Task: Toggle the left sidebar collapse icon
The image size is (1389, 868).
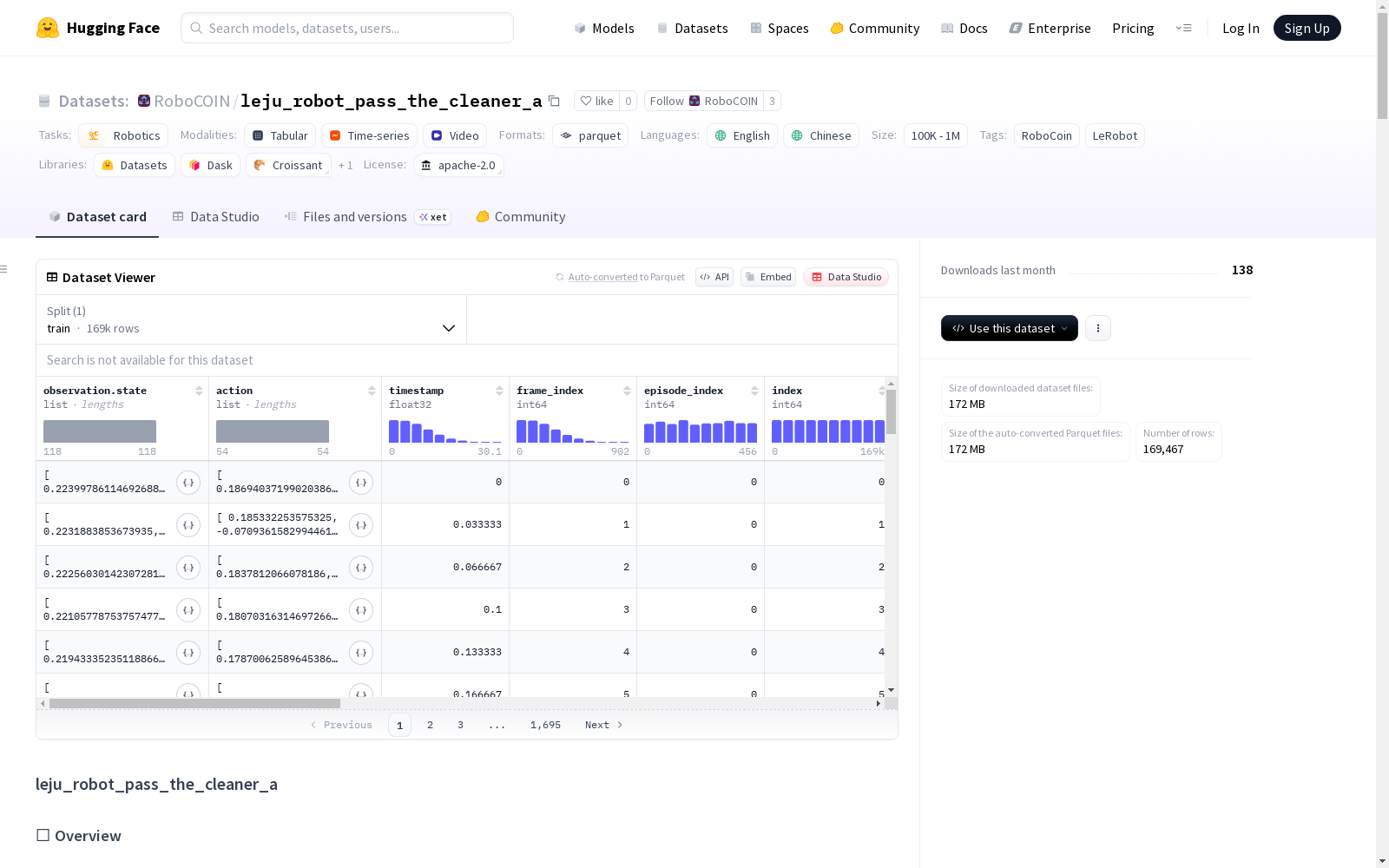Action: coord(4,269)
